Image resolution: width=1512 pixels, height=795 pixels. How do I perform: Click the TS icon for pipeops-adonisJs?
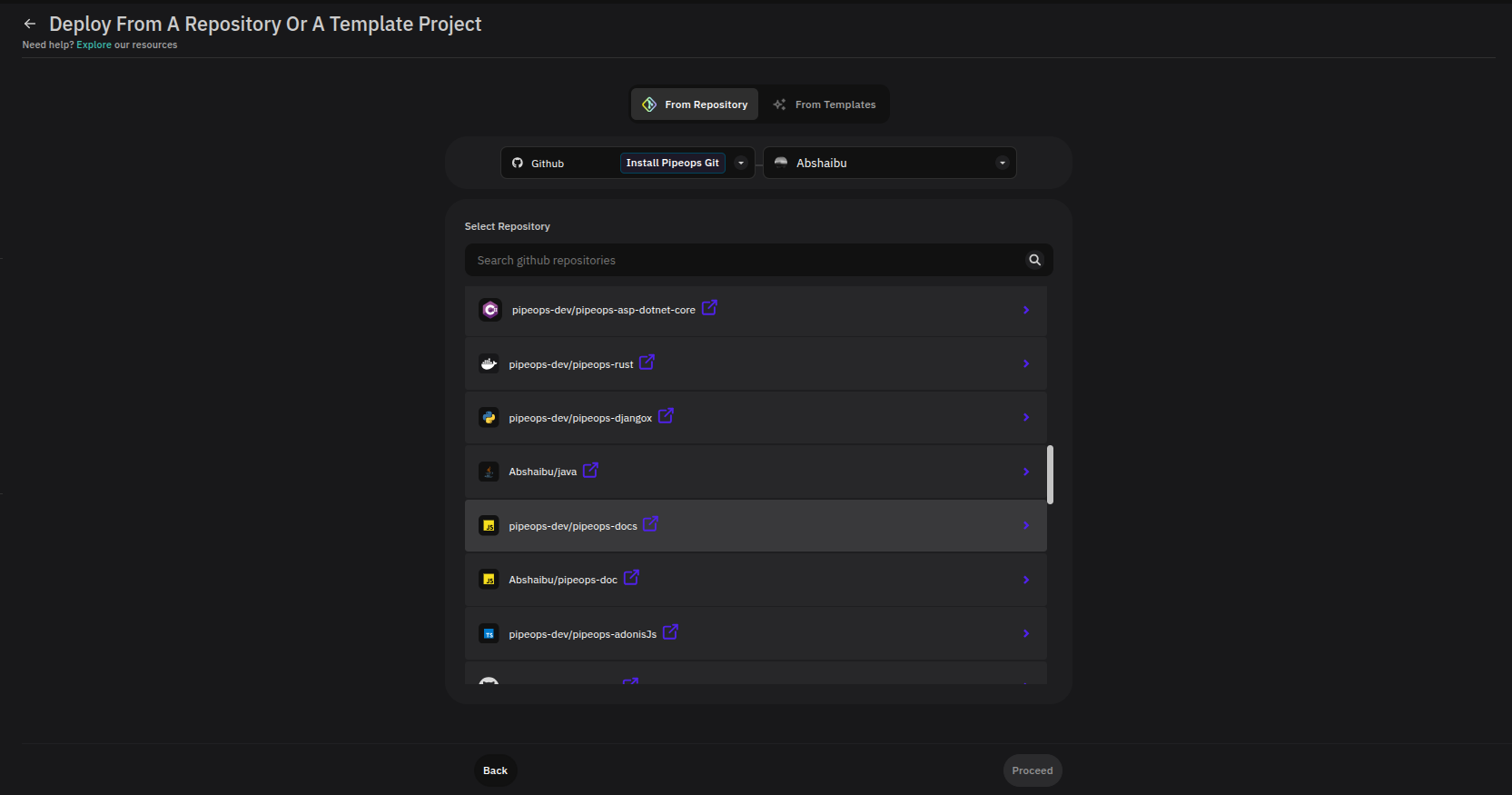click(489, 633)
